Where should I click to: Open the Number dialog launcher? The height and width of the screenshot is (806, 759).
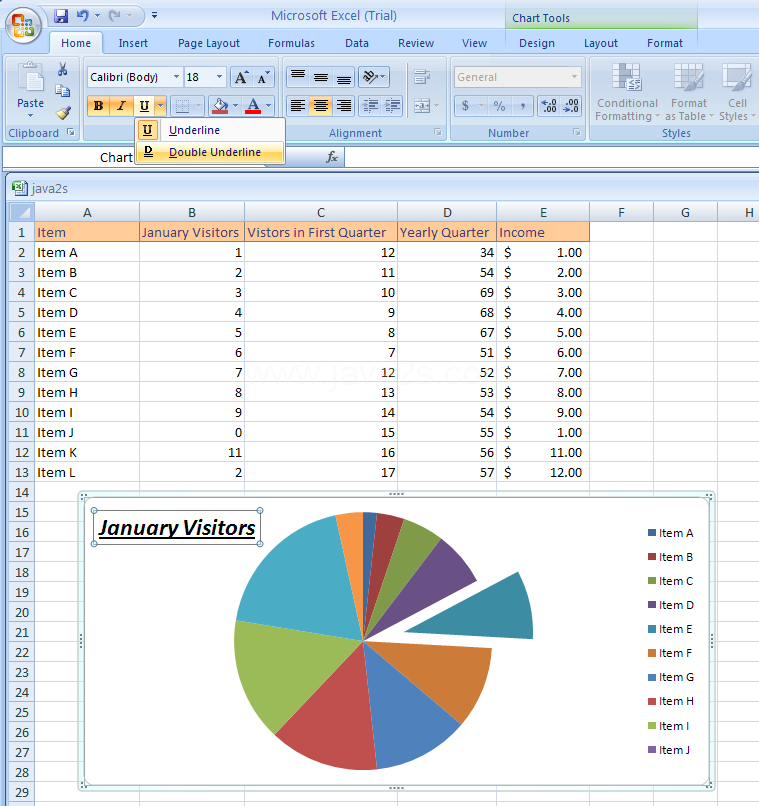pos(577,133)
